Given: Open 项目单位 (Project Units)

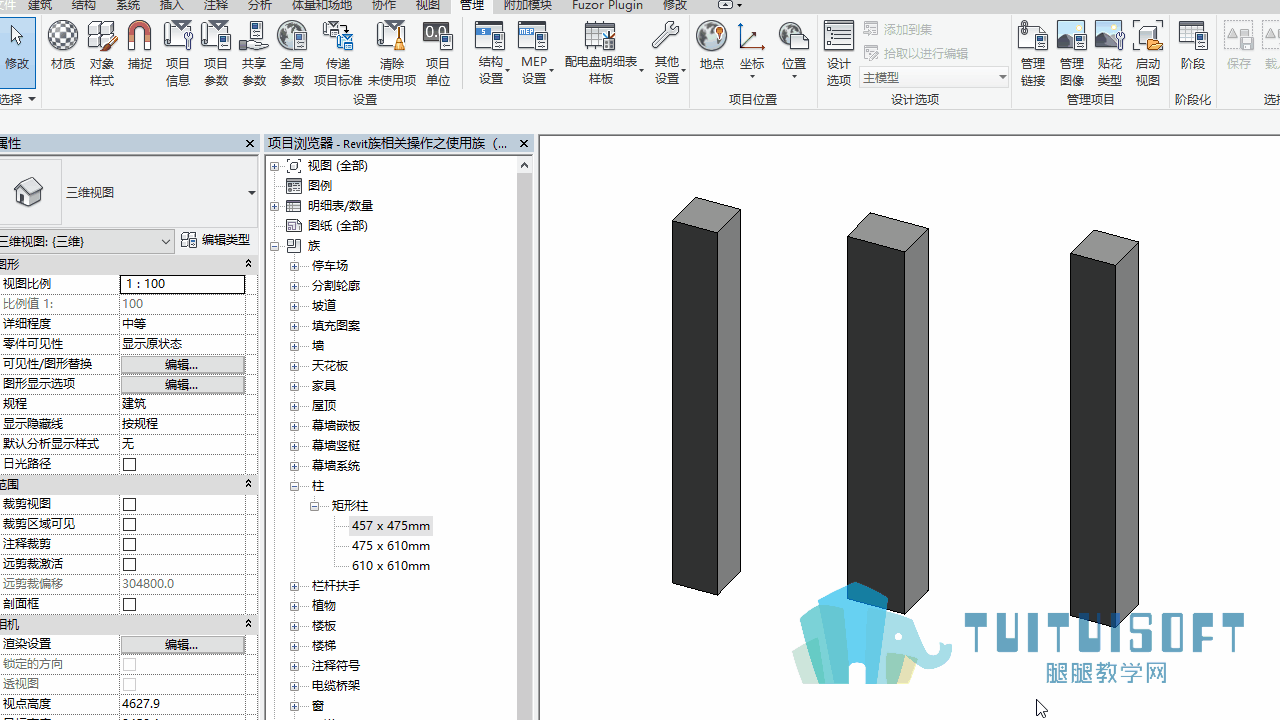Looking at the screenshot, I should click(x=438, y=53).
